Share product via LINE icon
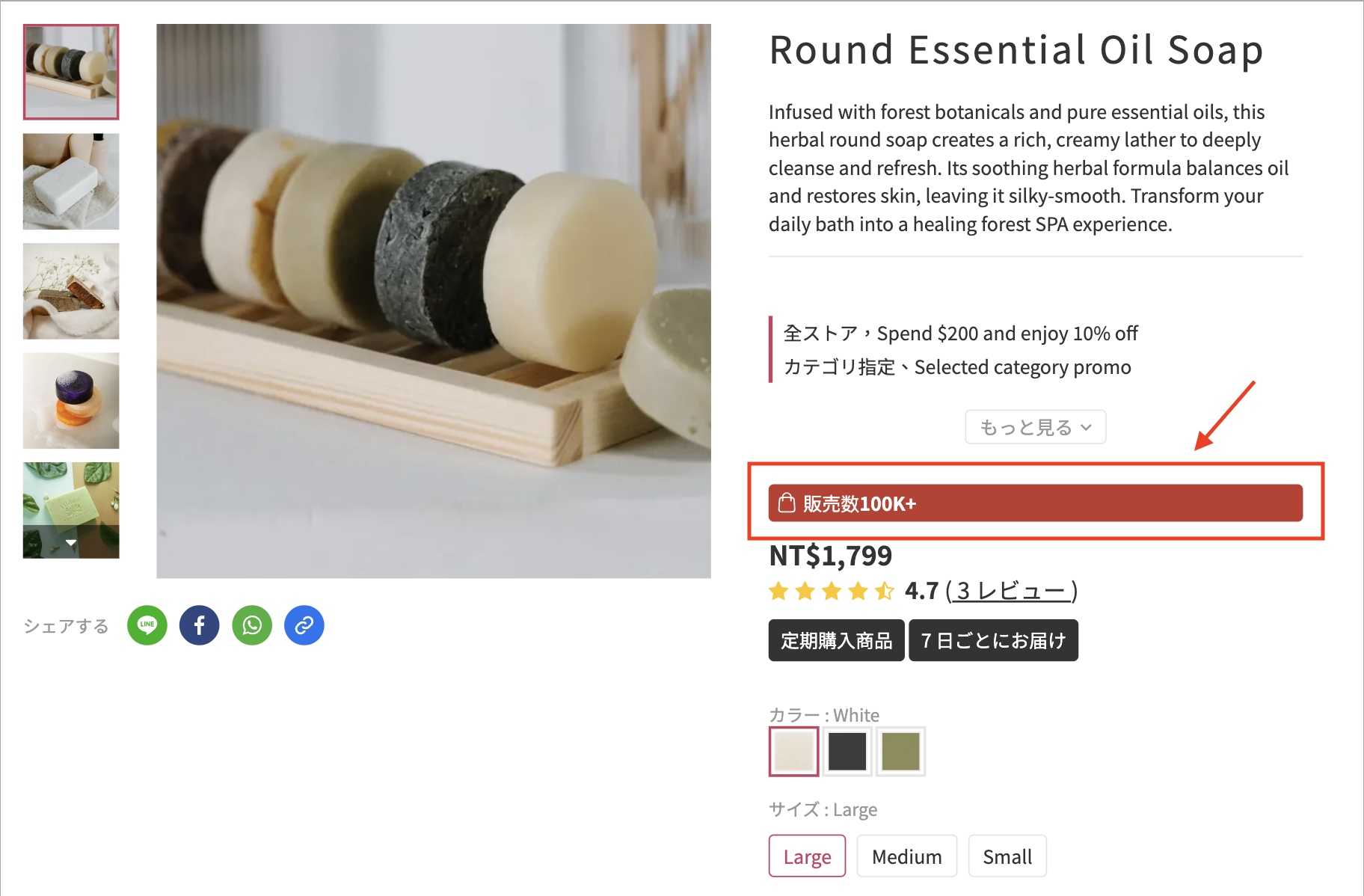 point(147,625)
